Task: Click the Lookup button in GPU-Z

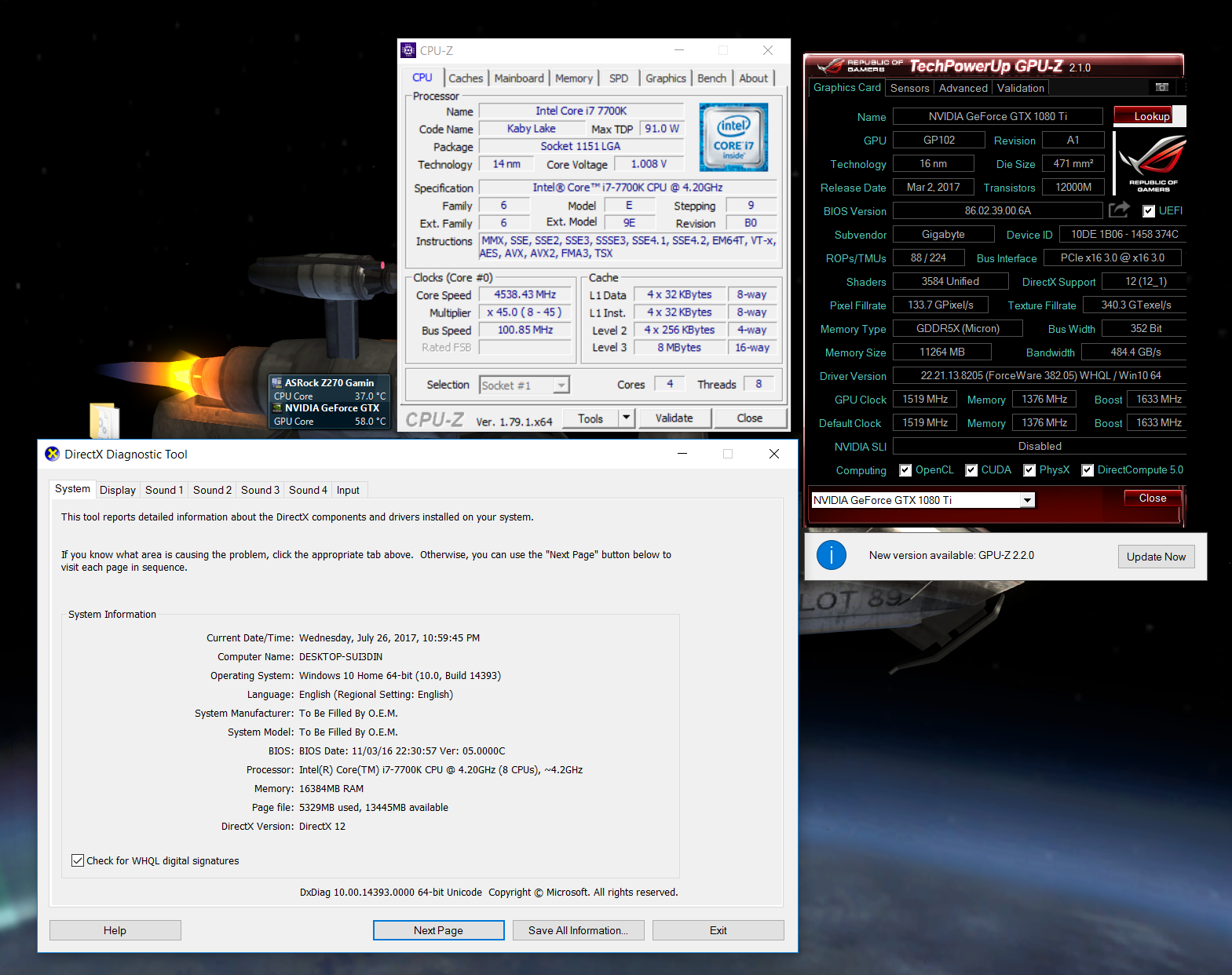Action: 1151,116
